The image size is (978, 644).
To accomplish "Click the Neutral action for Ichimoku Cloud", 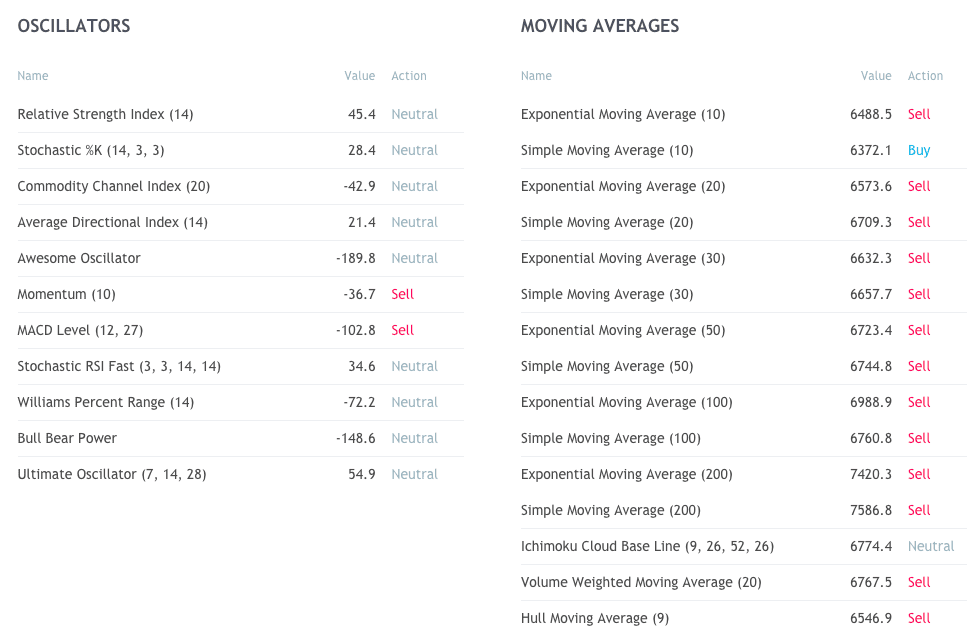I will point(931,546).
